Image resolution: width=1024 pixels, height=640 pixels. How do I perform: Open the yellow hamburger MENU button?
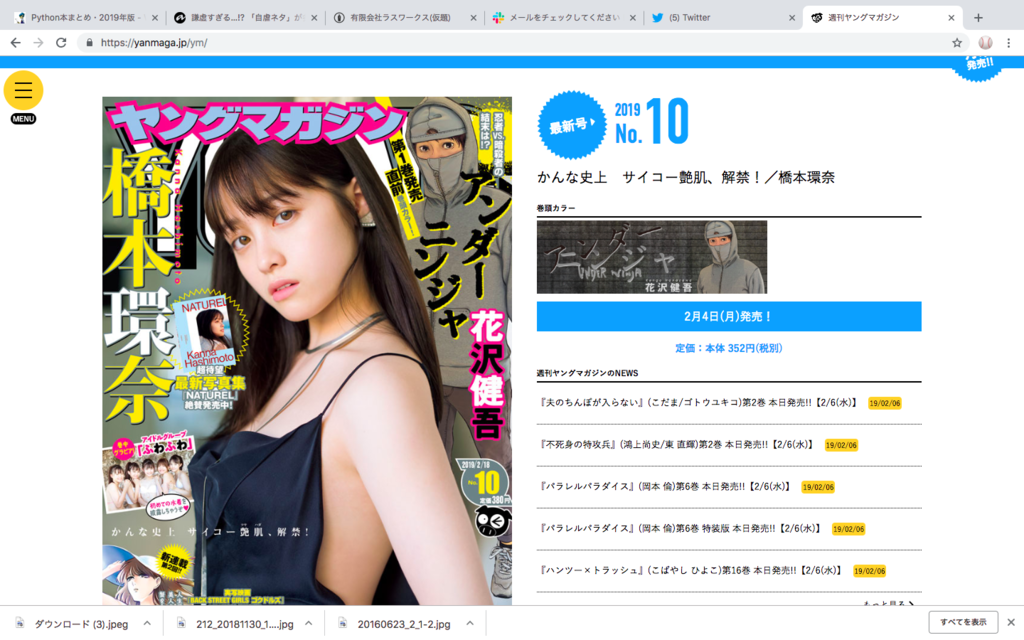[24, 91]
